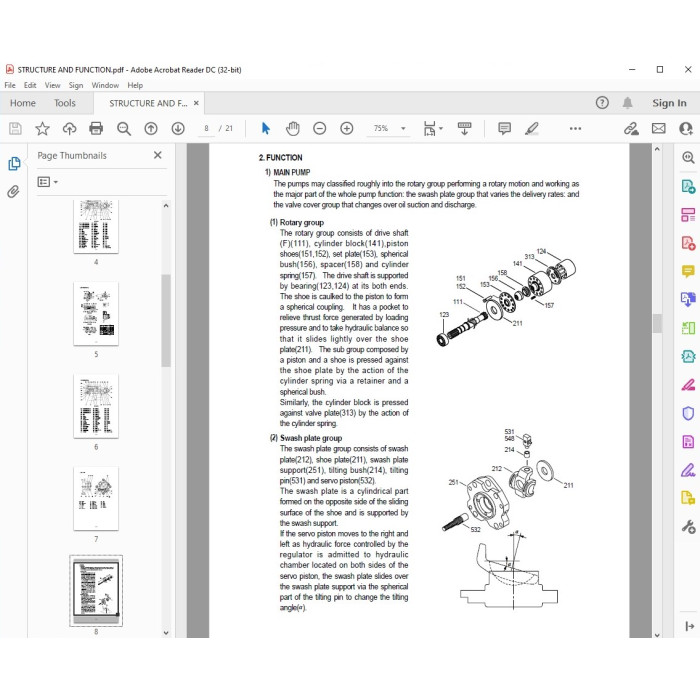
Task: Close the Page Thumbnails panel
Action: coord(158,155)
